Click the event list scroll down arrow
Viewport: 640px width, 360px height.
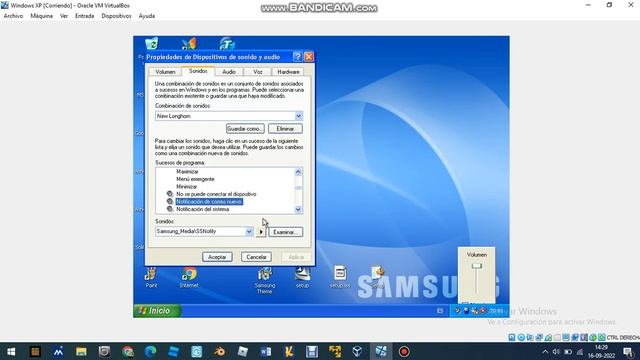298,209
